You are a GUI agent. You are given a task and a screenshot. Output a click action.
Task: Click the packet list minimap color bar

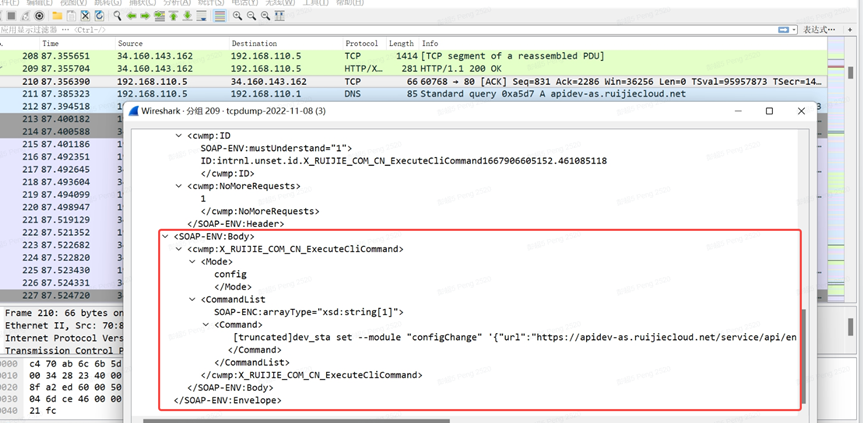835,171
